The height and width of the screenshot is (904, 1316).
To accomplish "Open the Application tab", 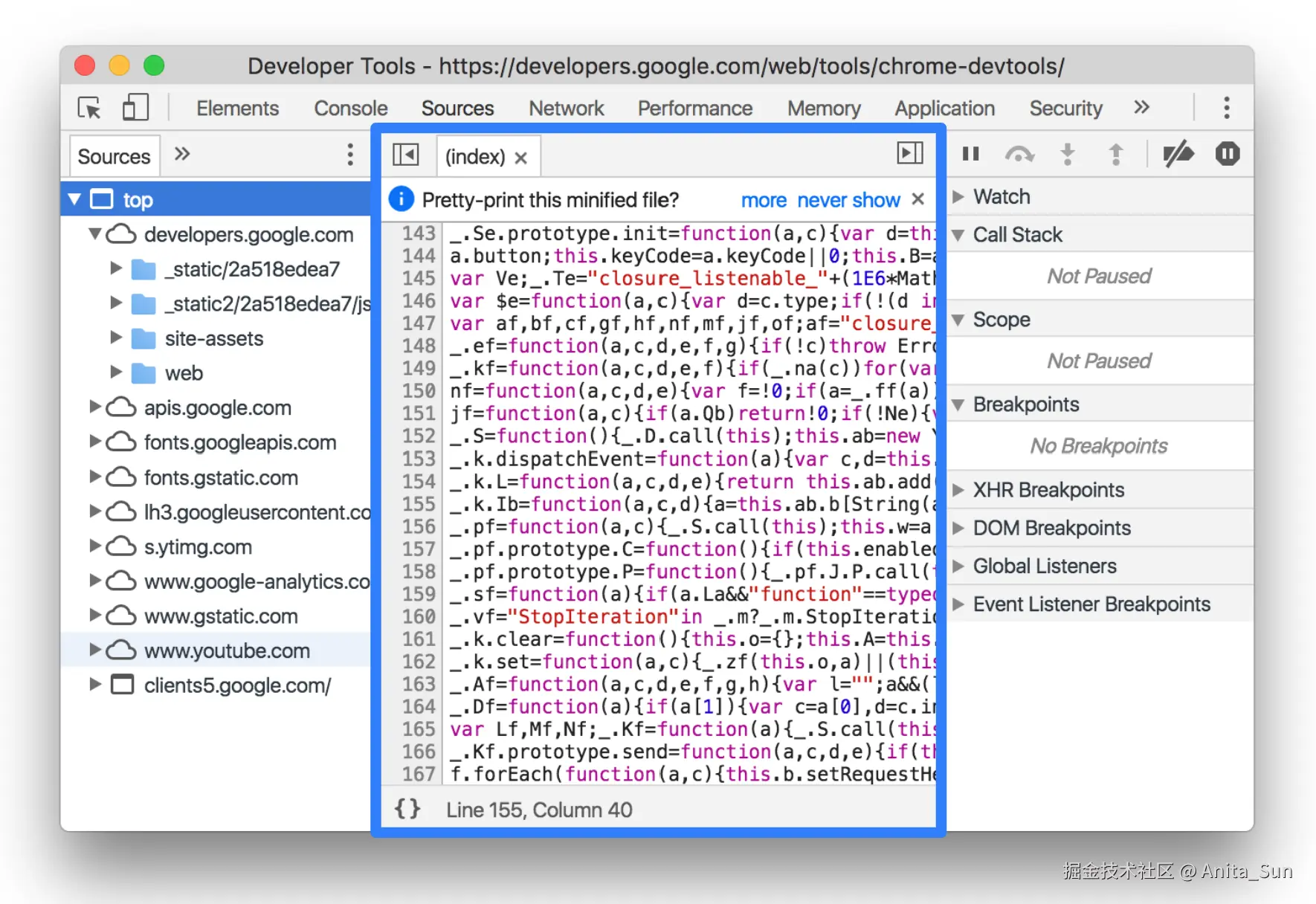I will tap(945, 109).
